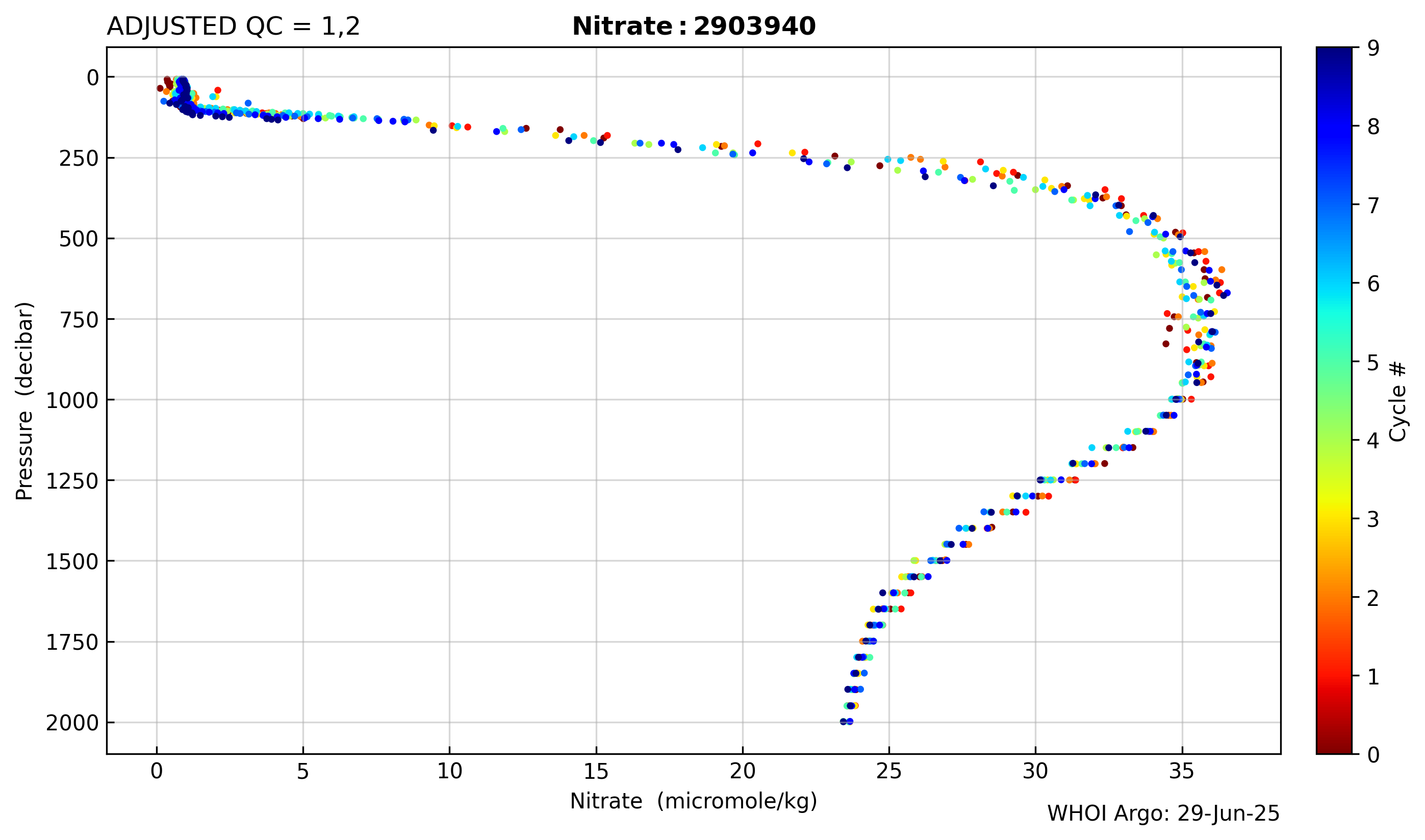Image resolution: width=1425 pixels, height=840 pixels.
Task: Click the 'WHOI Argo: 29-Jun-25' footer text
Action: (x=1163, y=814)
